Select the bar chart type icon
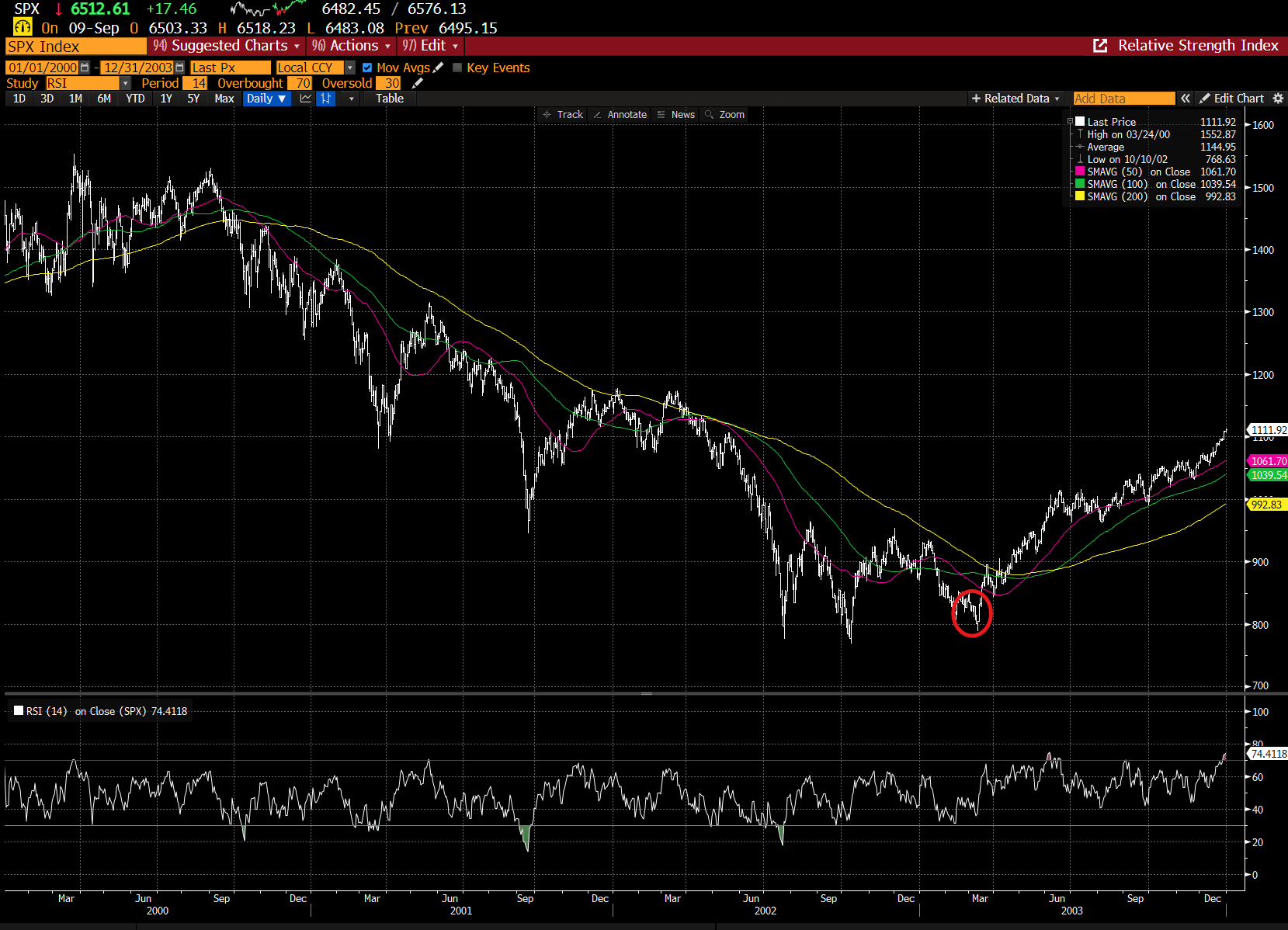1288x930 pixels. coord(326,99)
